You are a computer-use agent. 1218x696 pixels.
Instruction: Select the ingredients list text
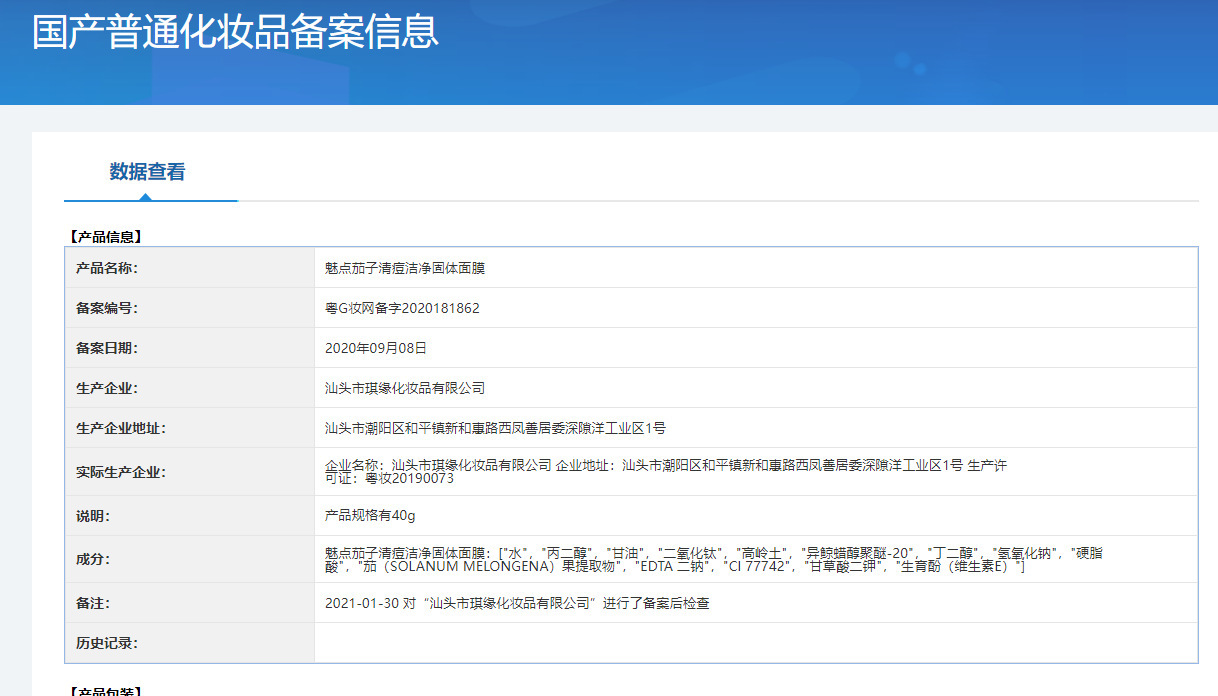click(714, 559)
